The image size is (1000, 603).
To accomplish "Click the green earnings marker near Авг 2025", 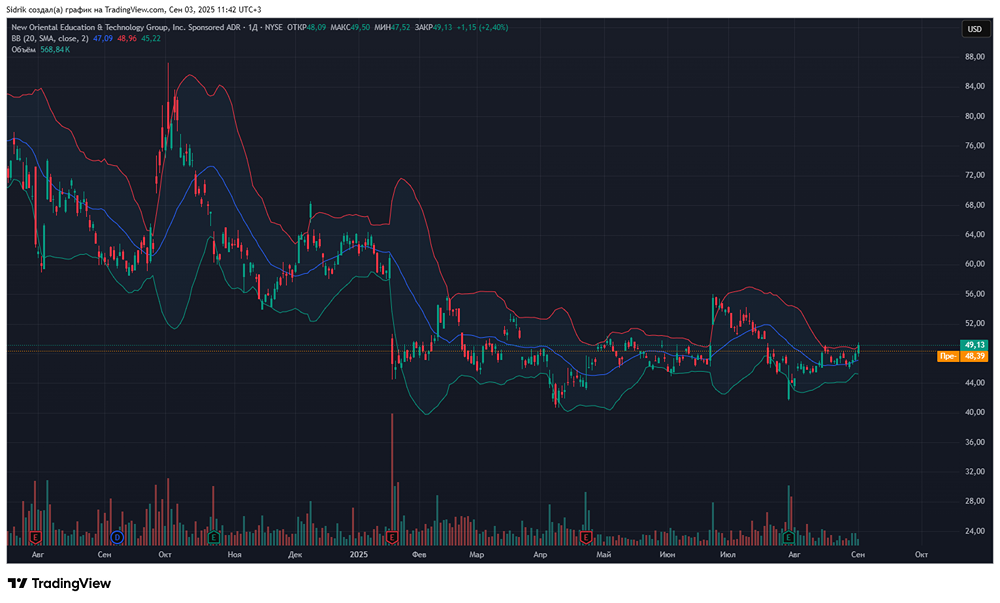I will [788, 537].
